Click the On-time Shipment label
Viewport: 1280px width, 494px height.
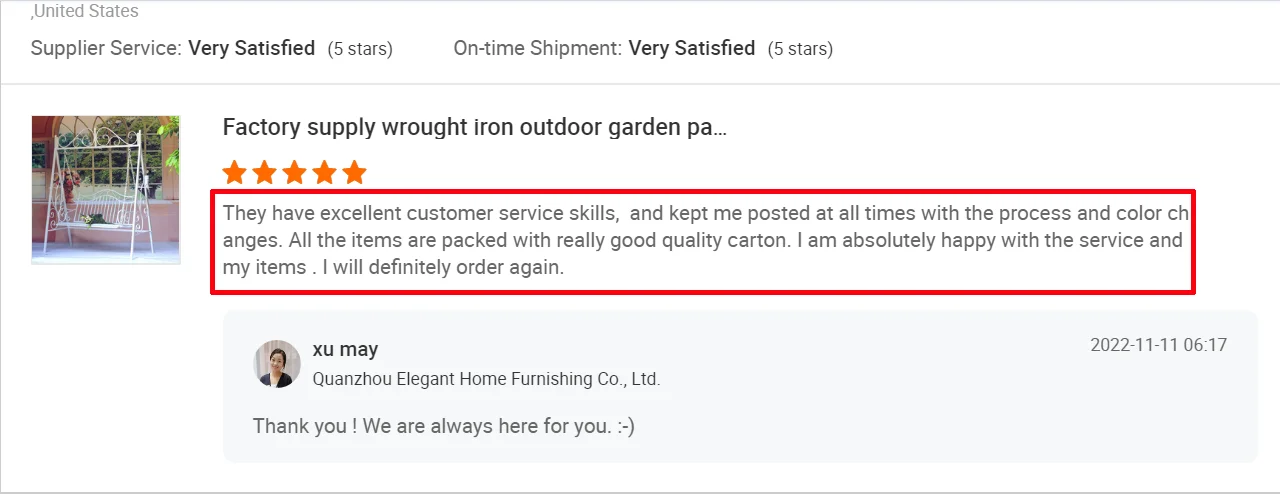point(537,48)
